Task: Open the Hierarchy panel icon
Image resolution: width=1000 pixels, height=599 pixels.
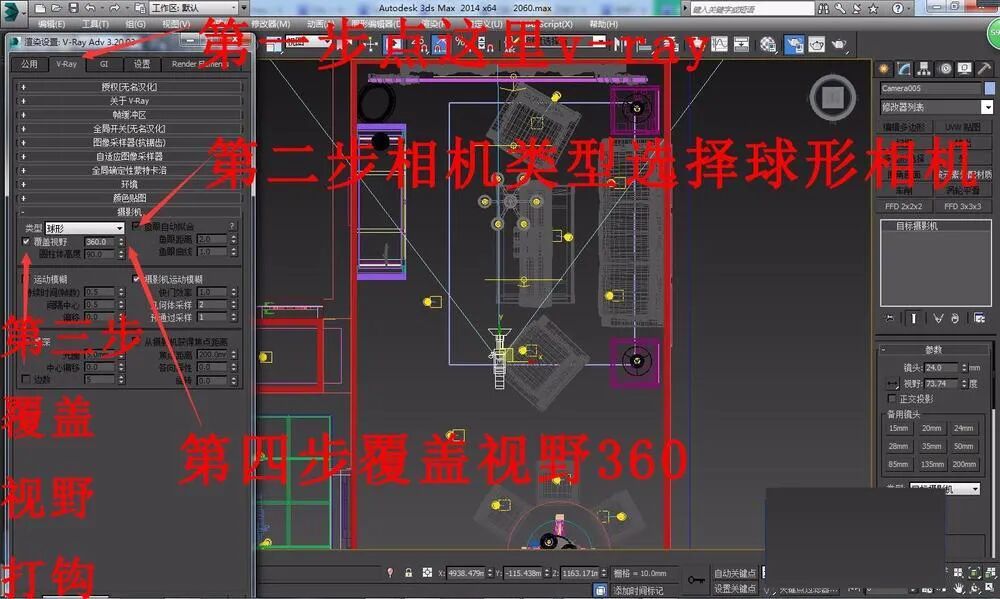Action: (924, 69)
